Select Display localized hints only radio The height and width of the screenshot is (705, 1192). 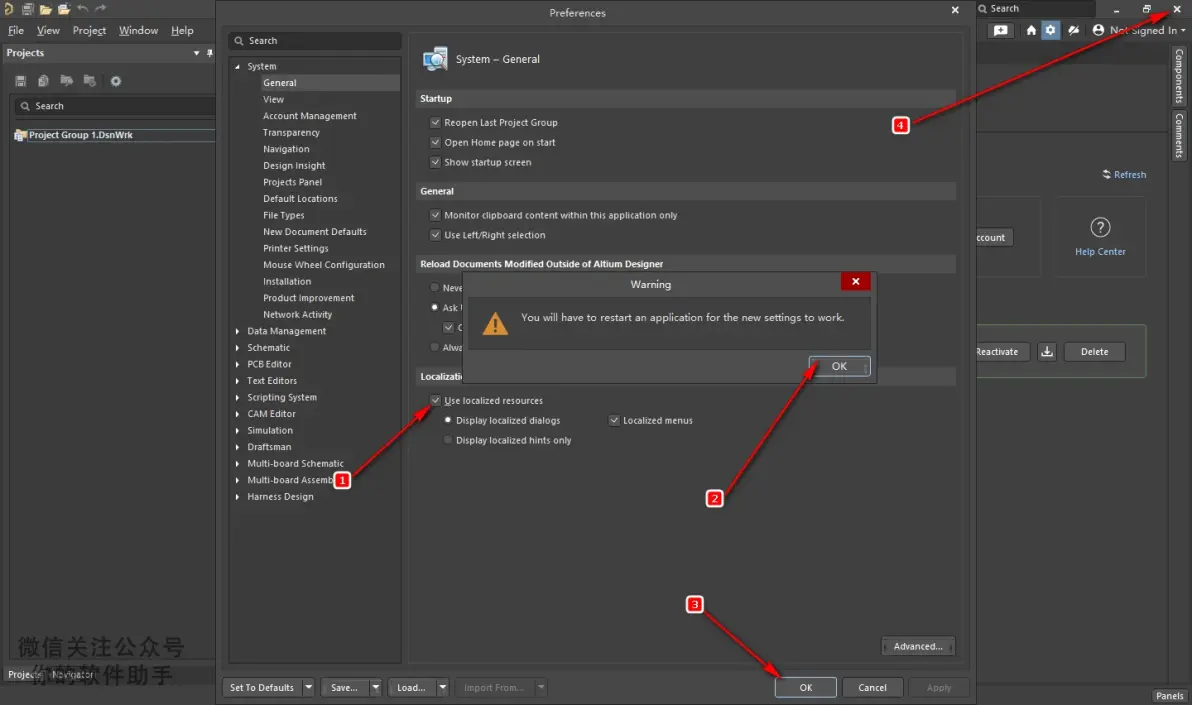tap(448, 440)
